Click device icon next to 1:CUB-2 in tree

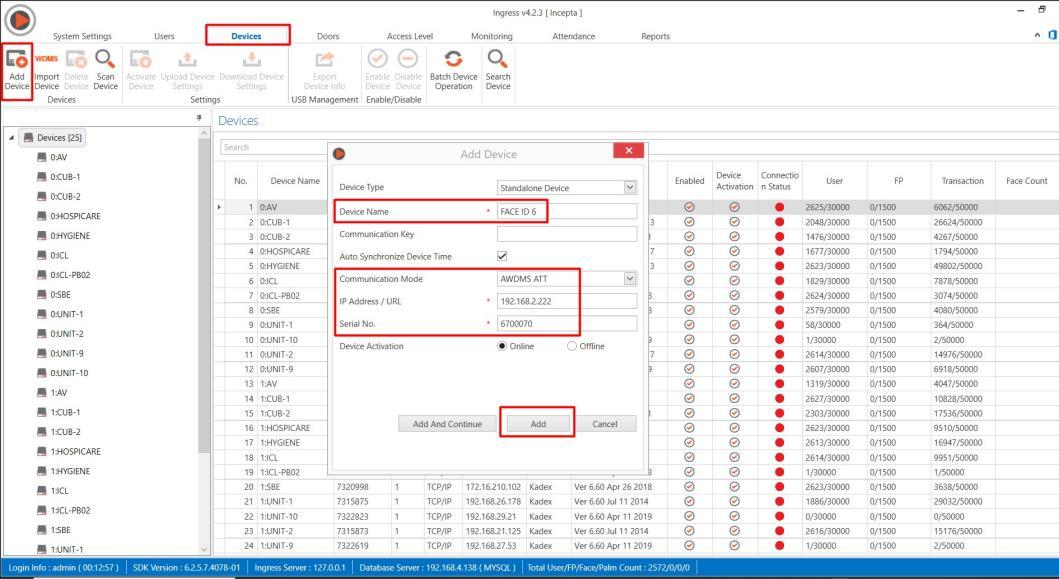(42, 432)
